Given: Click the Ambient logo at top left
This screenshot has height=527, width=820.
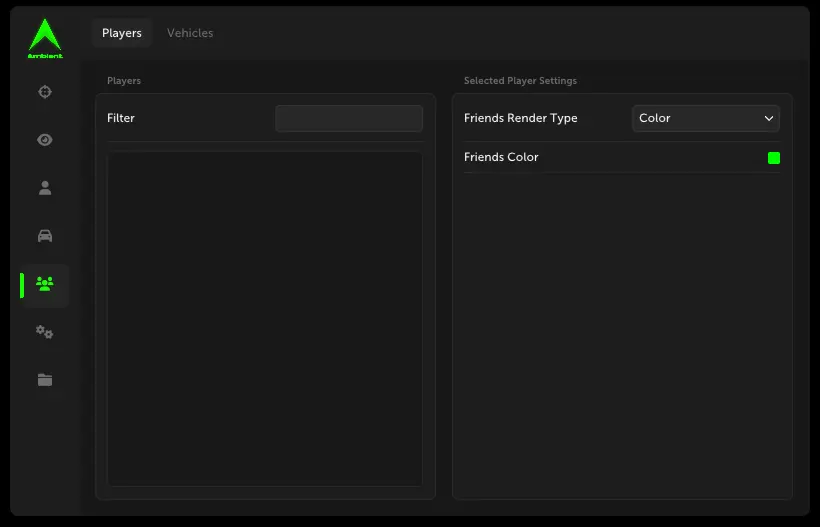Looking at the screenshot, I should pyautogui.click(x=44, y=38).
